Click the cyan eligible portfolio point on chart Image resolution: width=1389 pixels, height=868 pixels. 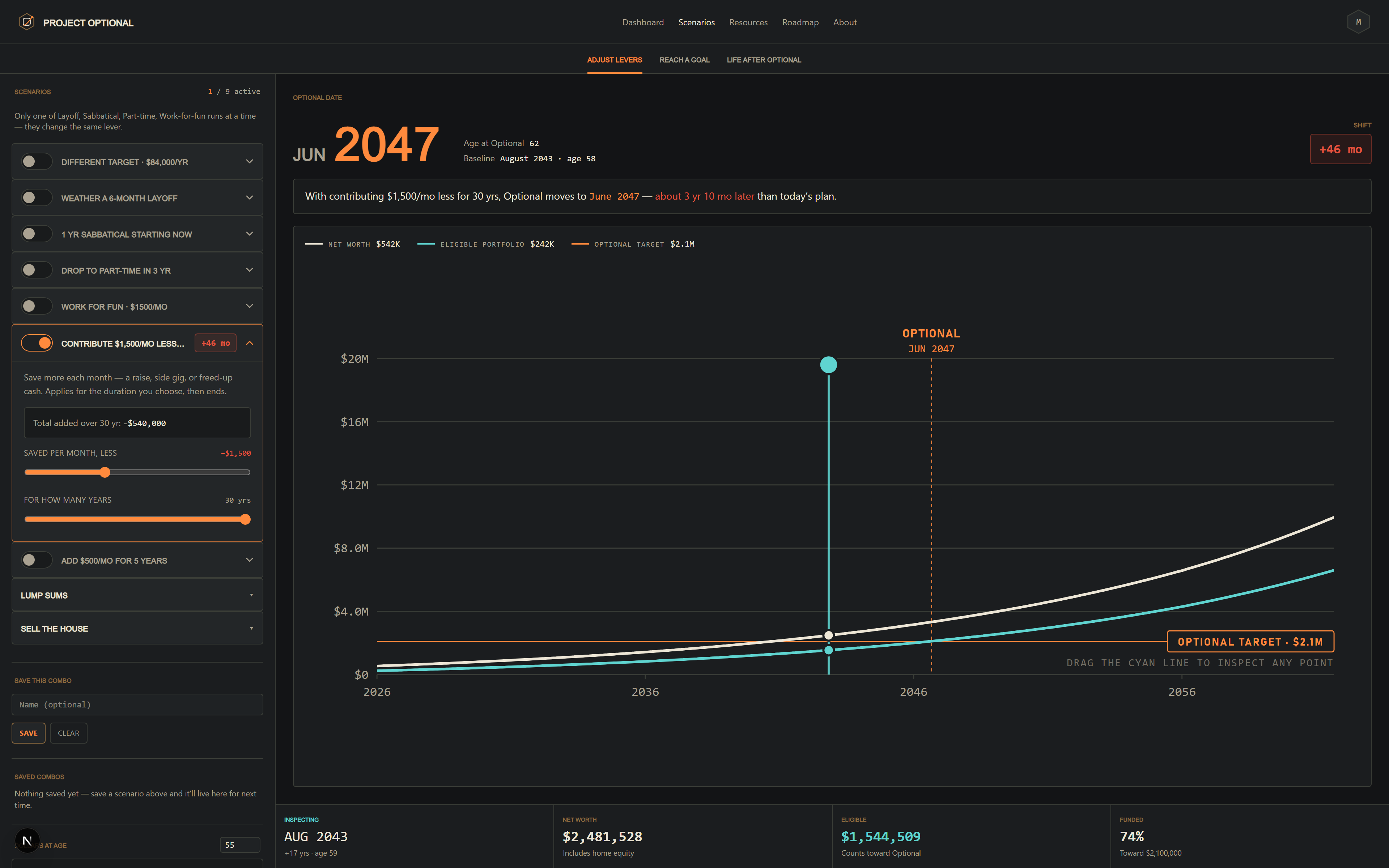point(828,650)
